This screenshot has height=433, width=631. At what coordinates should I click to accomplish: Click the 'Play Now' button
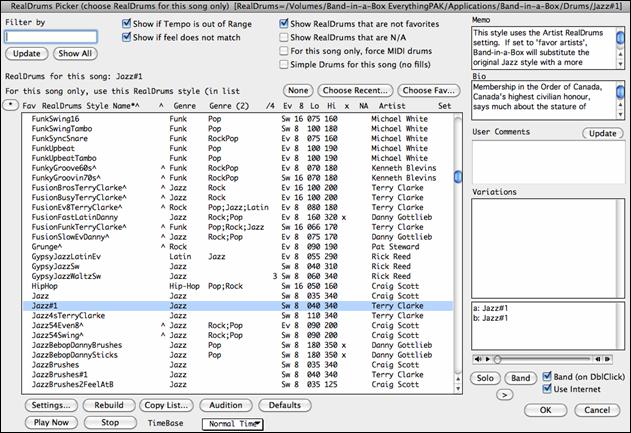pyautogui.click(x=51, y=423)
